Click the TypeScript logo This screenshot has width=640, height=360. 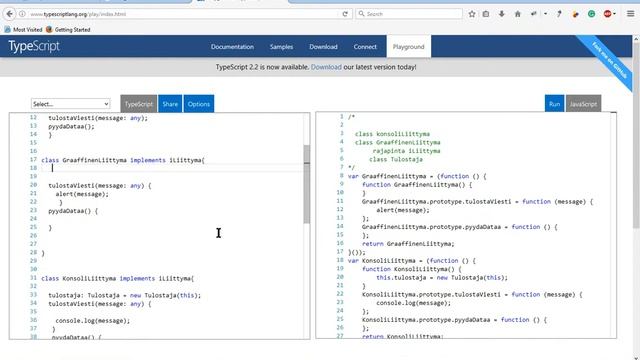pyautogui.click(x=34, y=46)
